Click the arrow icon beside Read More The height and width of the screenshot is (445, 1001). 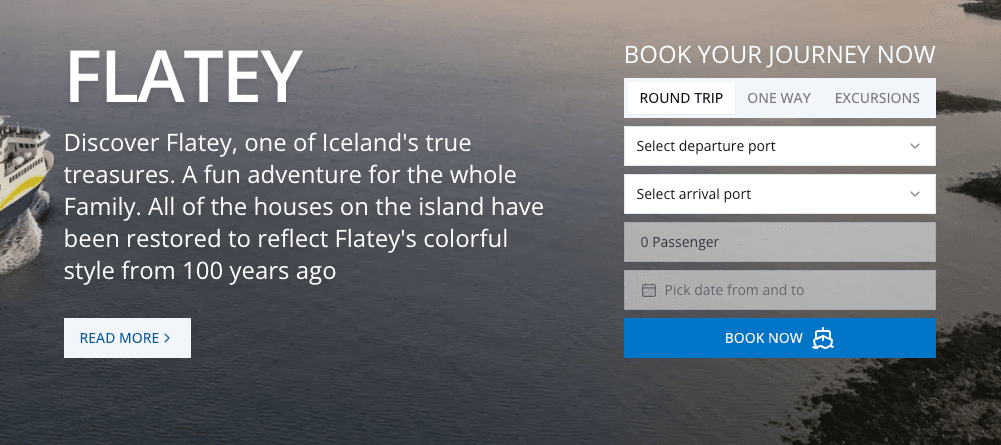tap(167, 338)
